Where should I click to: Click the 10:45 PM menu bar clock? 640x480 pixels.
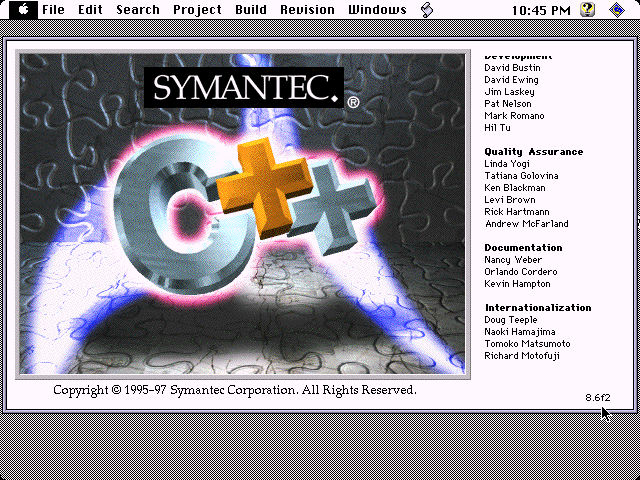(541, 10)
